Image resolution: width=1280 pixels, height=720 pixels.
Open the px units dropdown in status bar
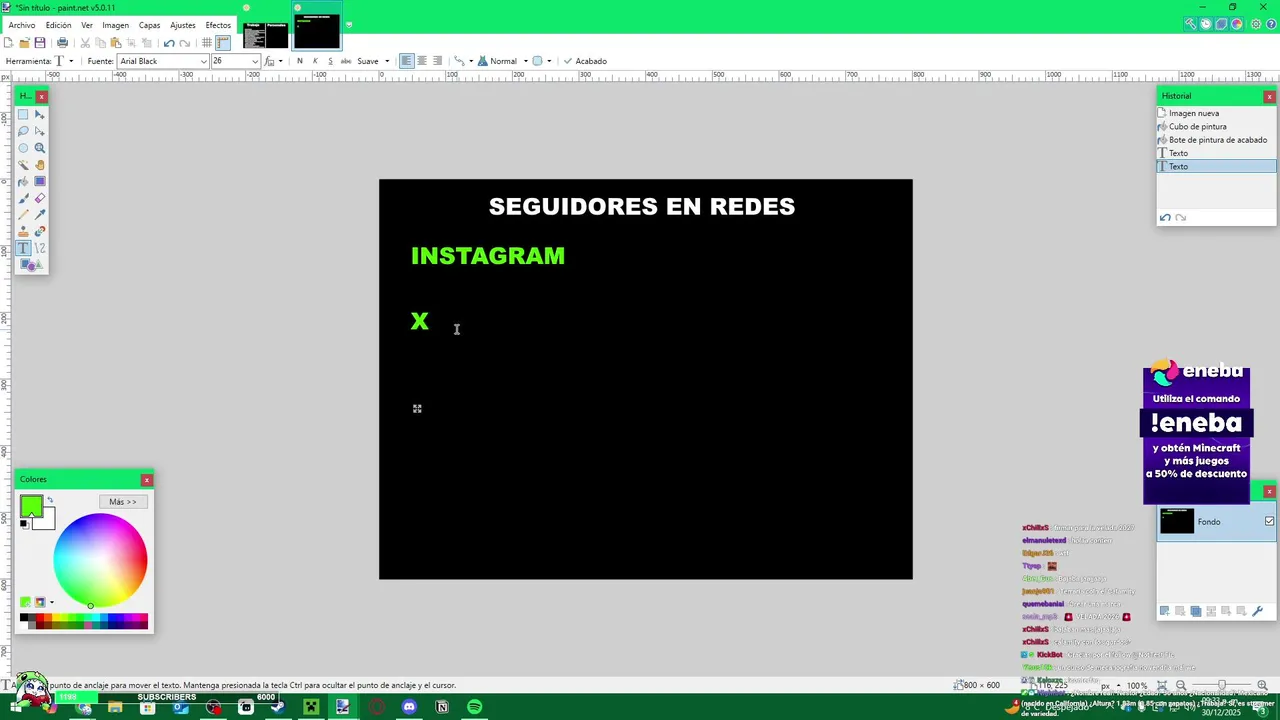pos(1109,686)
